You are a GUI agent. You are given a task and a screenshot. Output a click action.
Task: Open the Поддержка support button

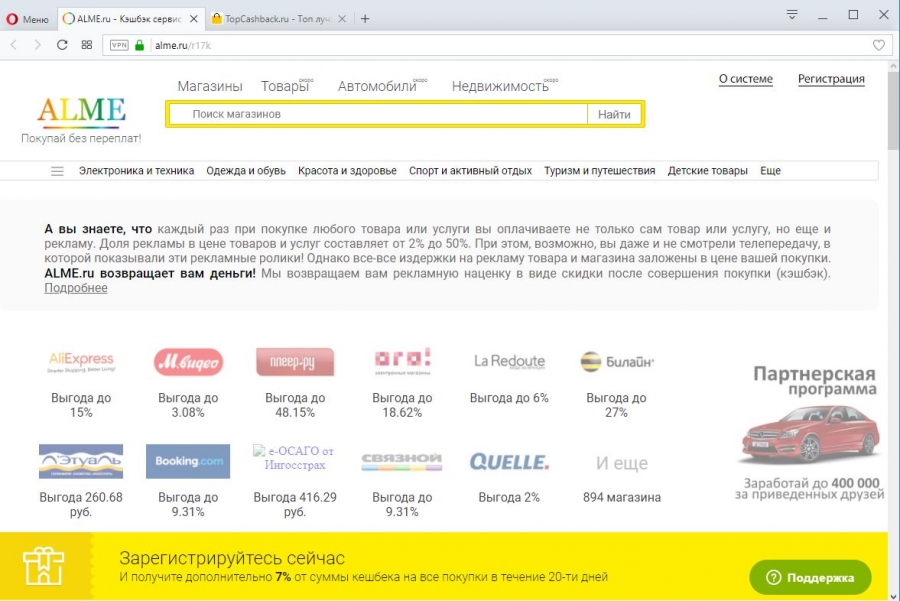pyautogui.click(x=810, y=577)
